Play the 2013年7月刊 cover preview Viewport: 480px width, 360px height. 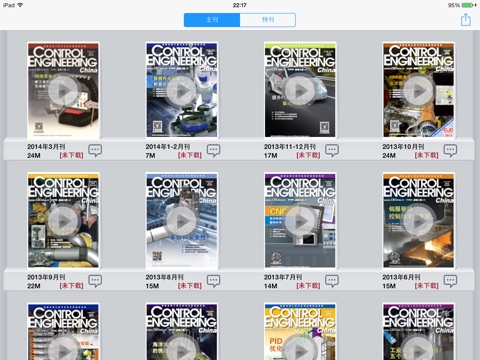coord(300,221)
